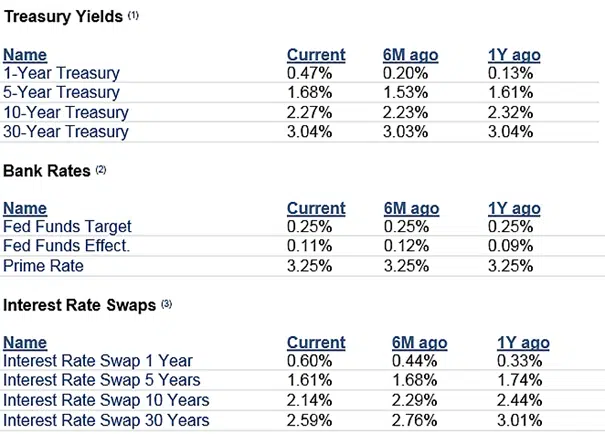Screen dimensions: 605x434
Task: Click 1Y ago header in Bank Rates table
Action: point(513,209)
